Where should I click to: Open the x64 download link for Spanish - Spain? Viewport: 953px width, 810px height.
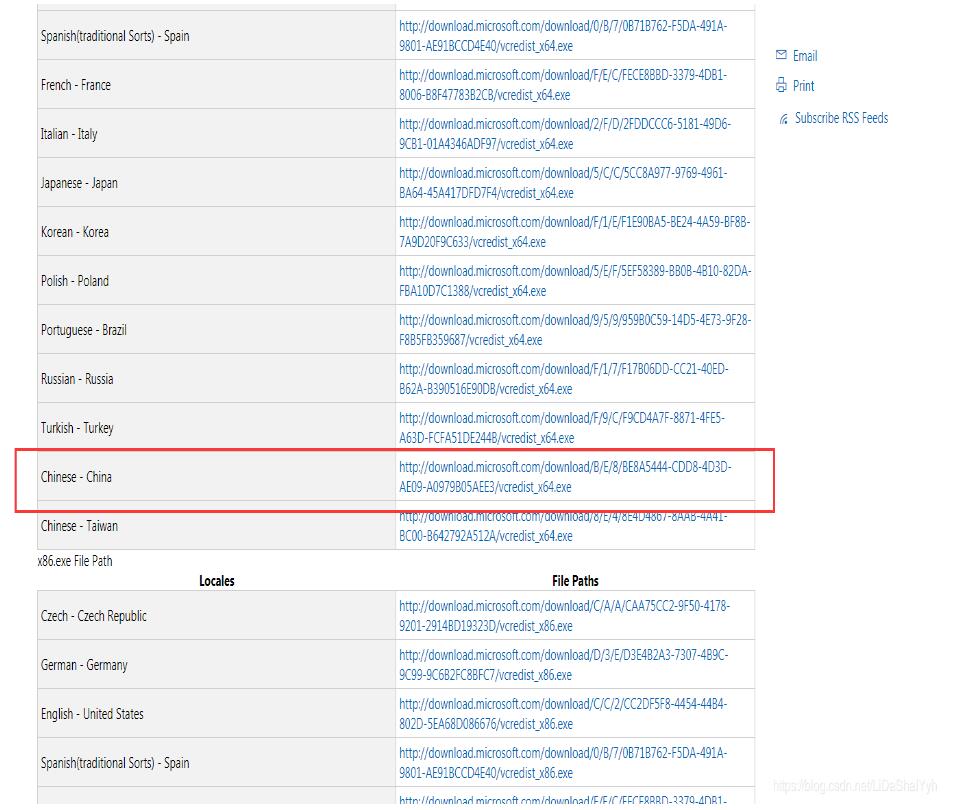tap(563, 36)
